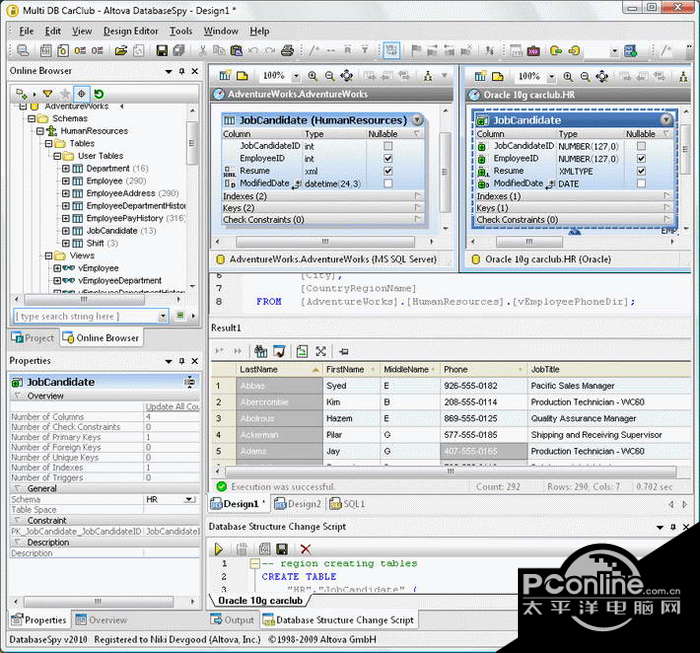
Task: Click the Paste clipboard icon
Action: (x=236, y=50)
